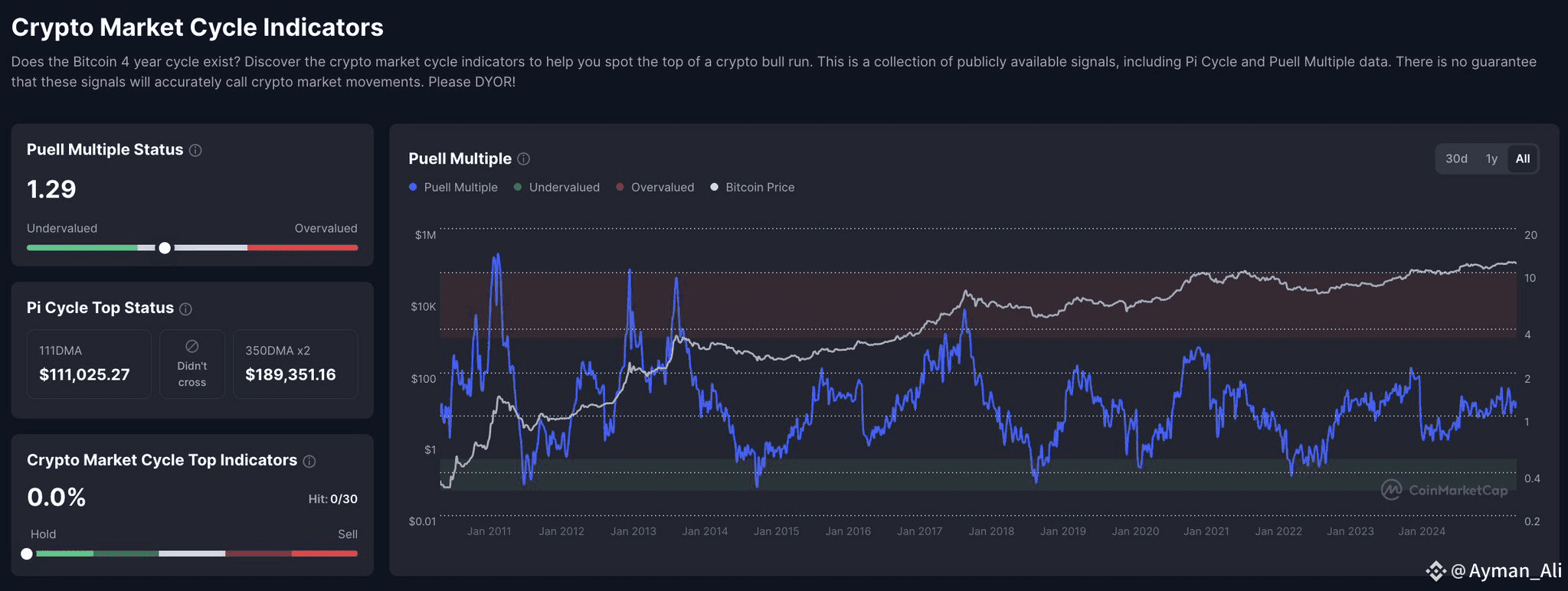The image size is (1568, 591).
Task: Click the Binance logo next to @Ayman_Ali
Action: (1435, 571)
